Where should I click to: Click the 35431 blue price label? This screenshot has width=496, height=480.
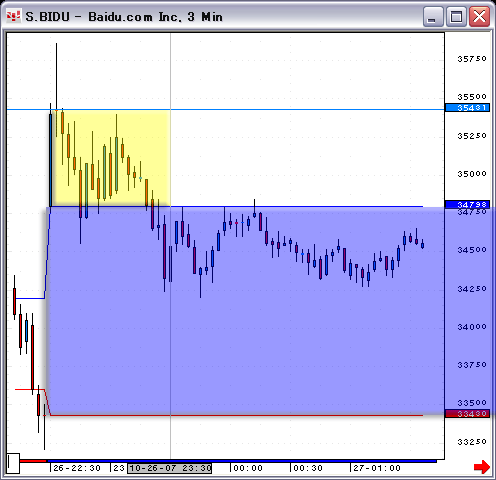click(467, 108)
